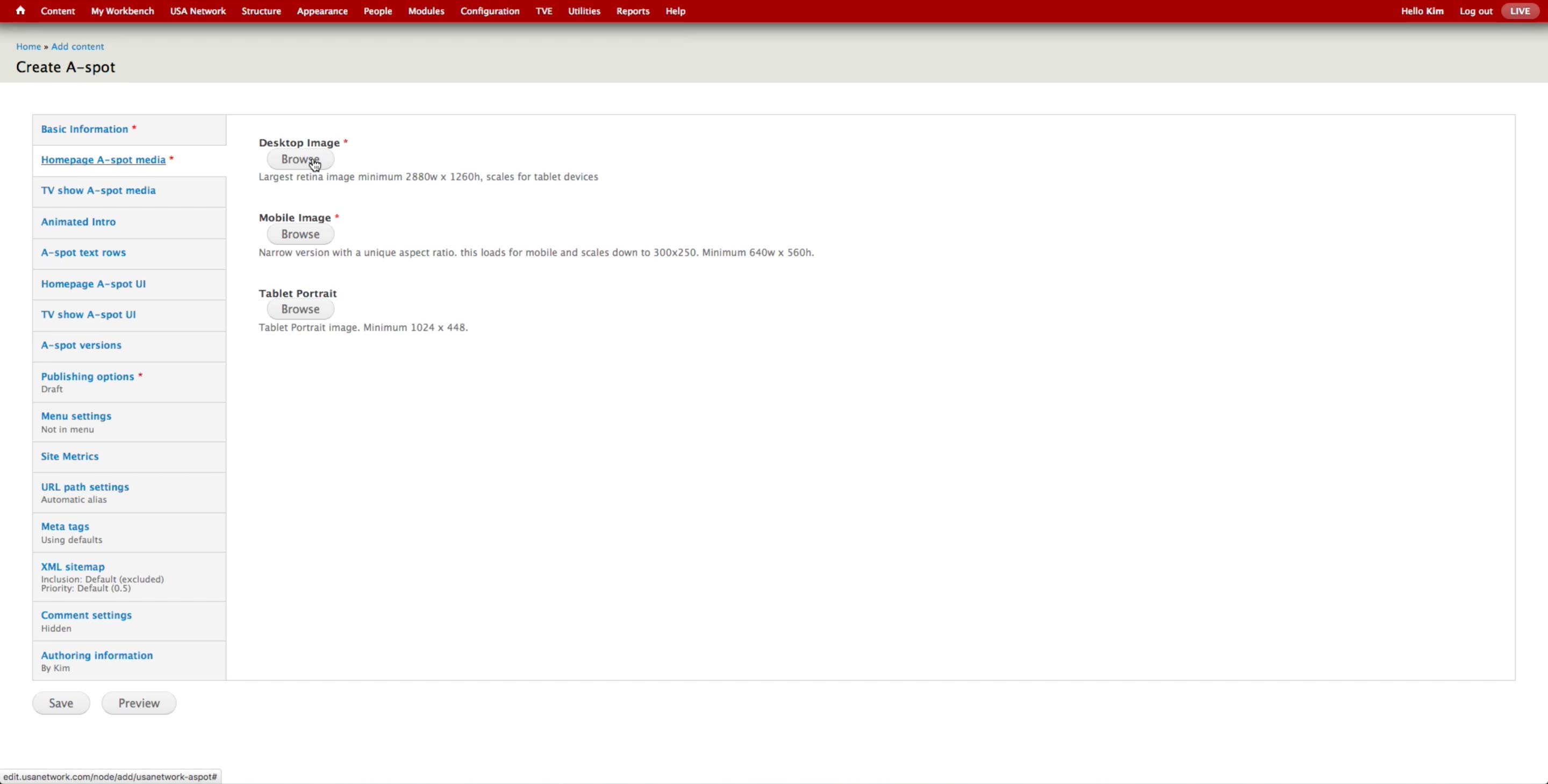Browse for the Desktop Image

pos(300,159)
